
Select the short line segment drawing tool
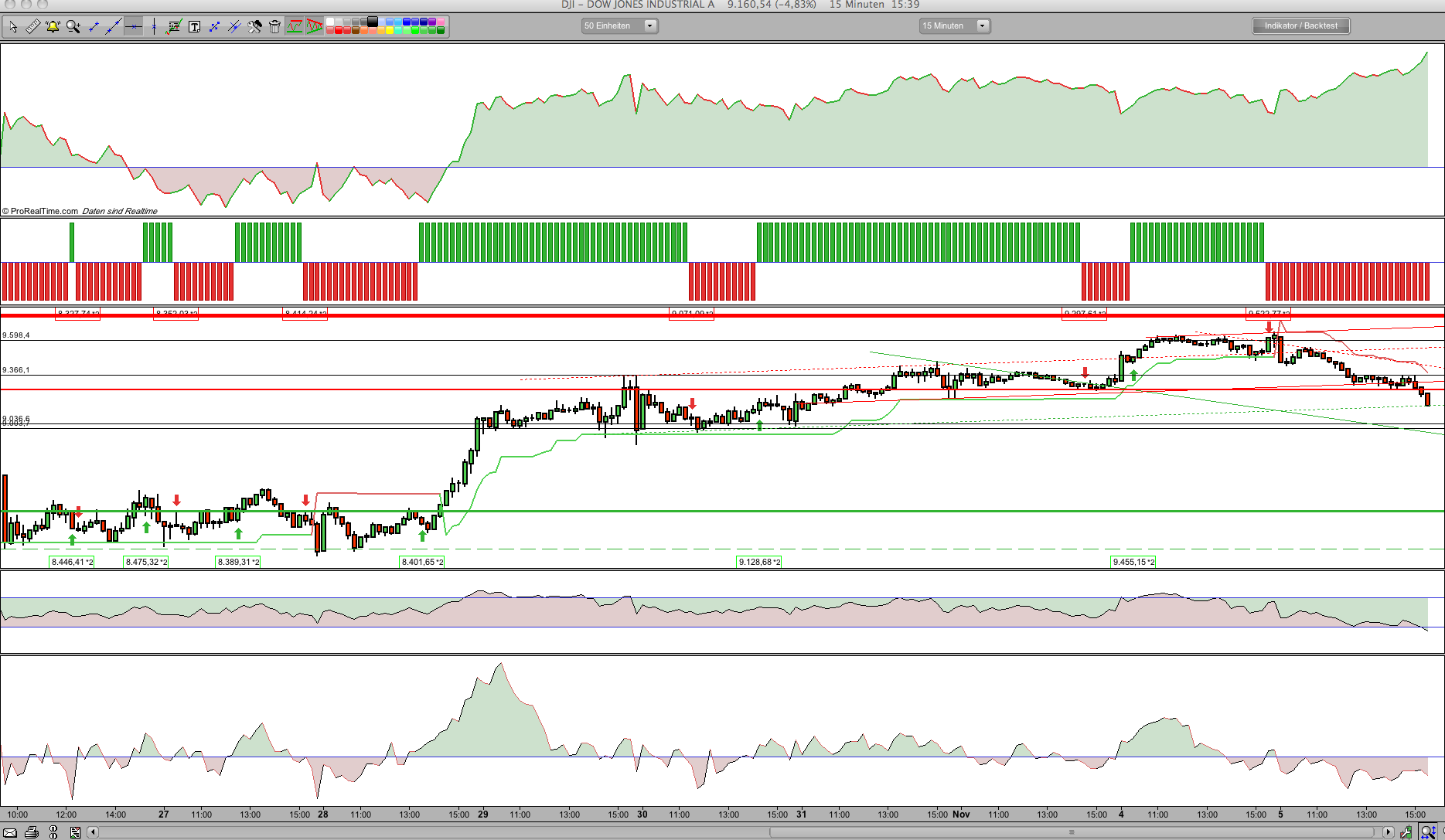[94, 27]
